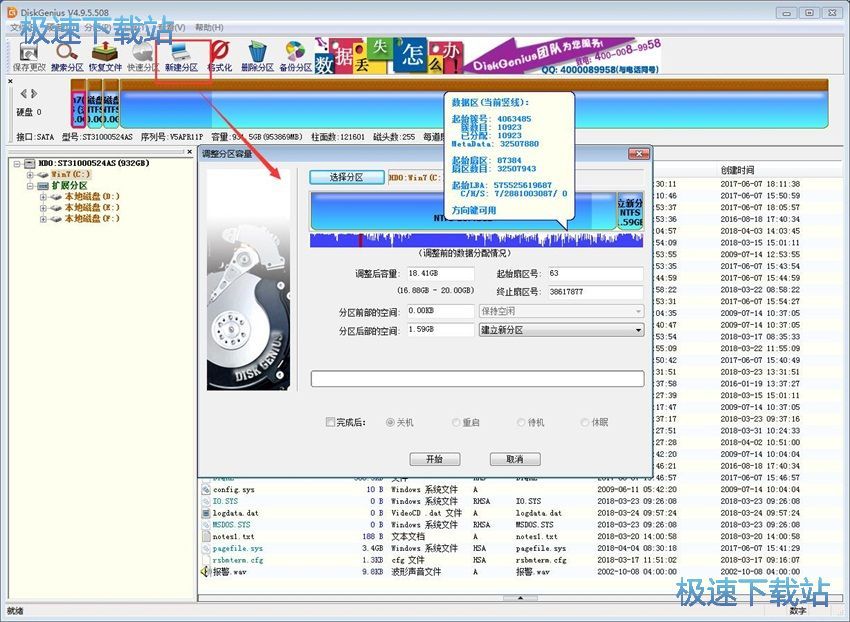Screen dimensions: 850x622
Task: Click the 调整后容量 field showing 18.41GB
Action: point(440,274)
